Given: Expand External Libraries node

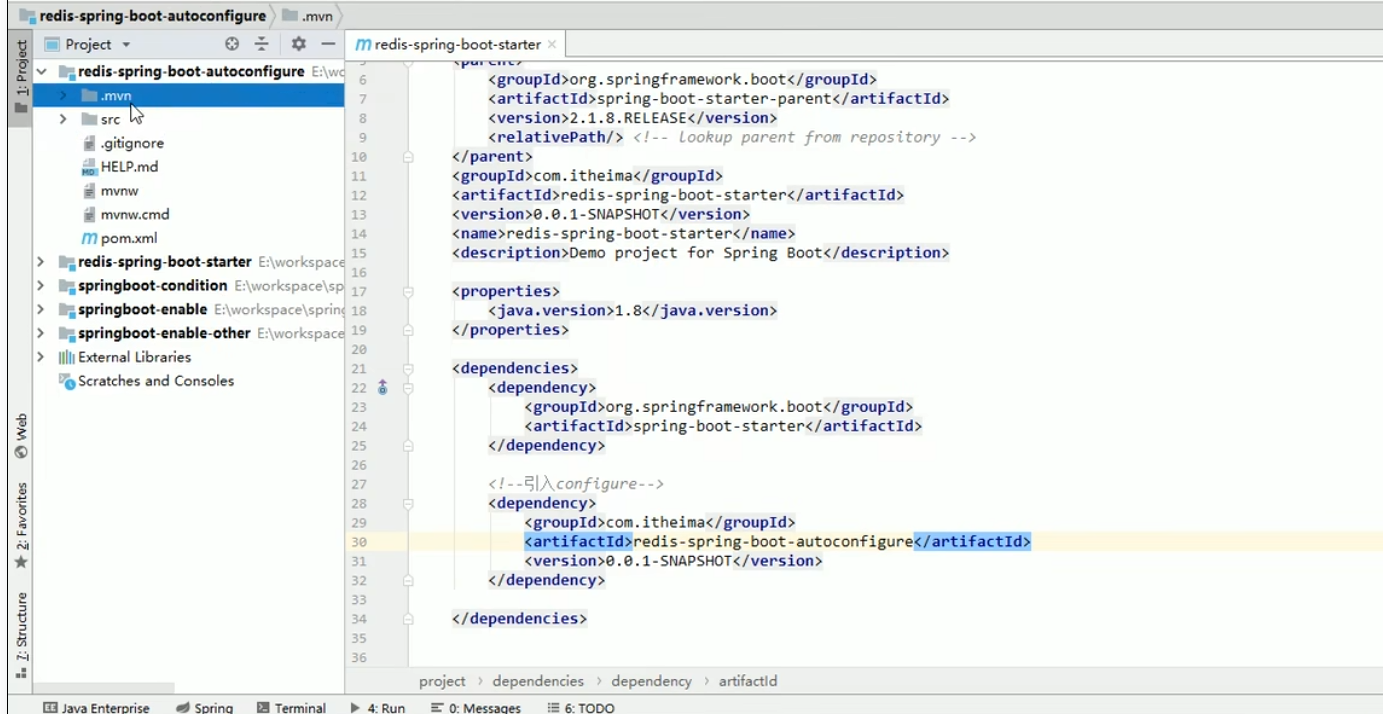Looking at the screenshot, I should click(40, 357).
